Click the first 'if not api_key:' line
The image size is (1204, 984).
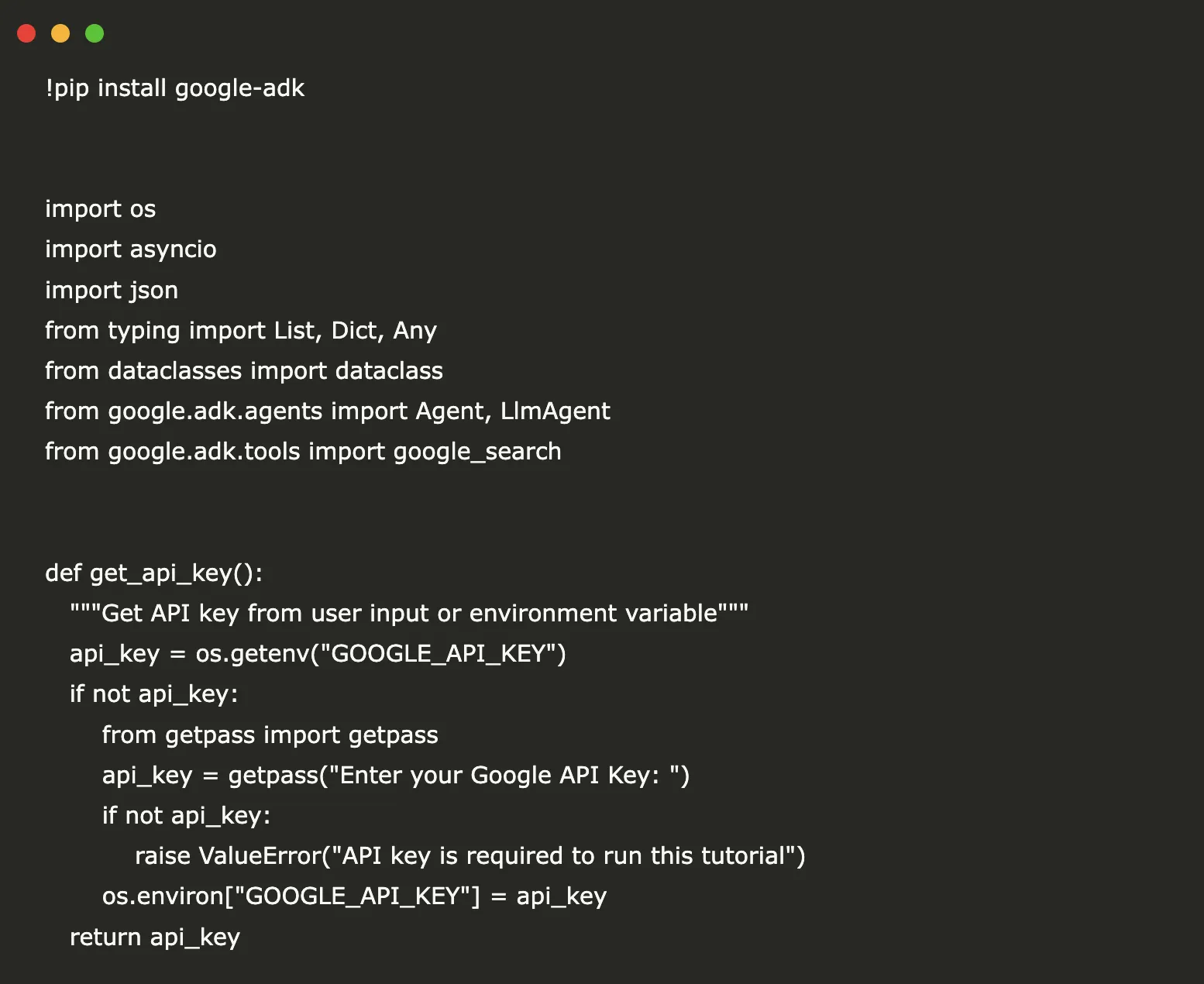153,694
